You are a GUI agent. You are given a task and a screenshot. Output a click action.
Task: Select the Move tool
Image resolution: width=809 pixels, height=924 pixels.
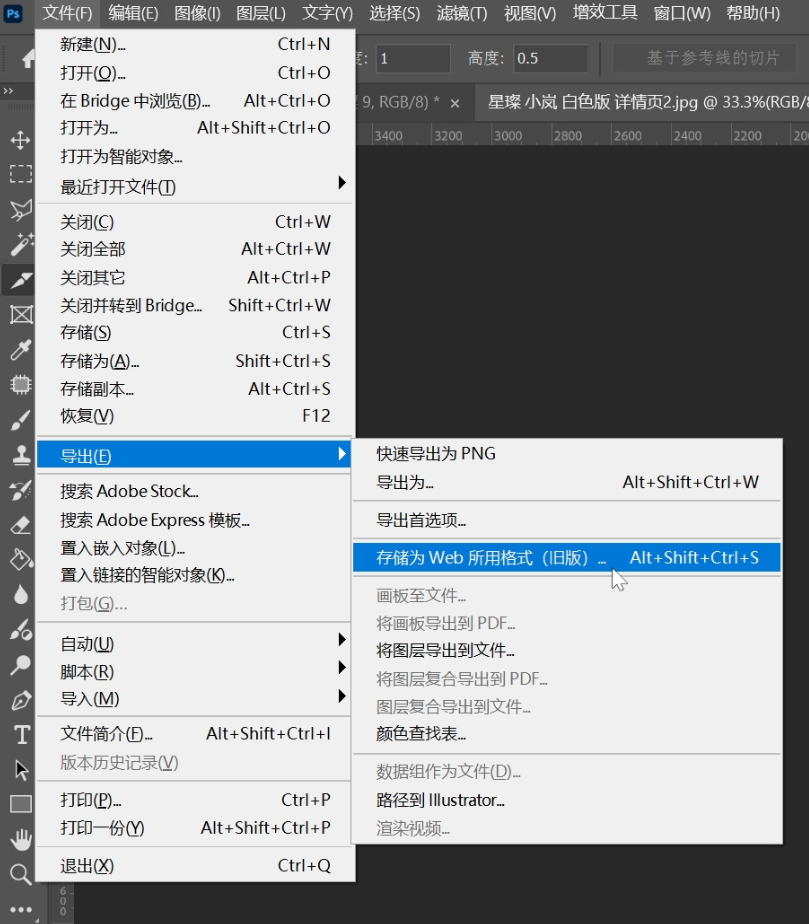tap(20, 140)
